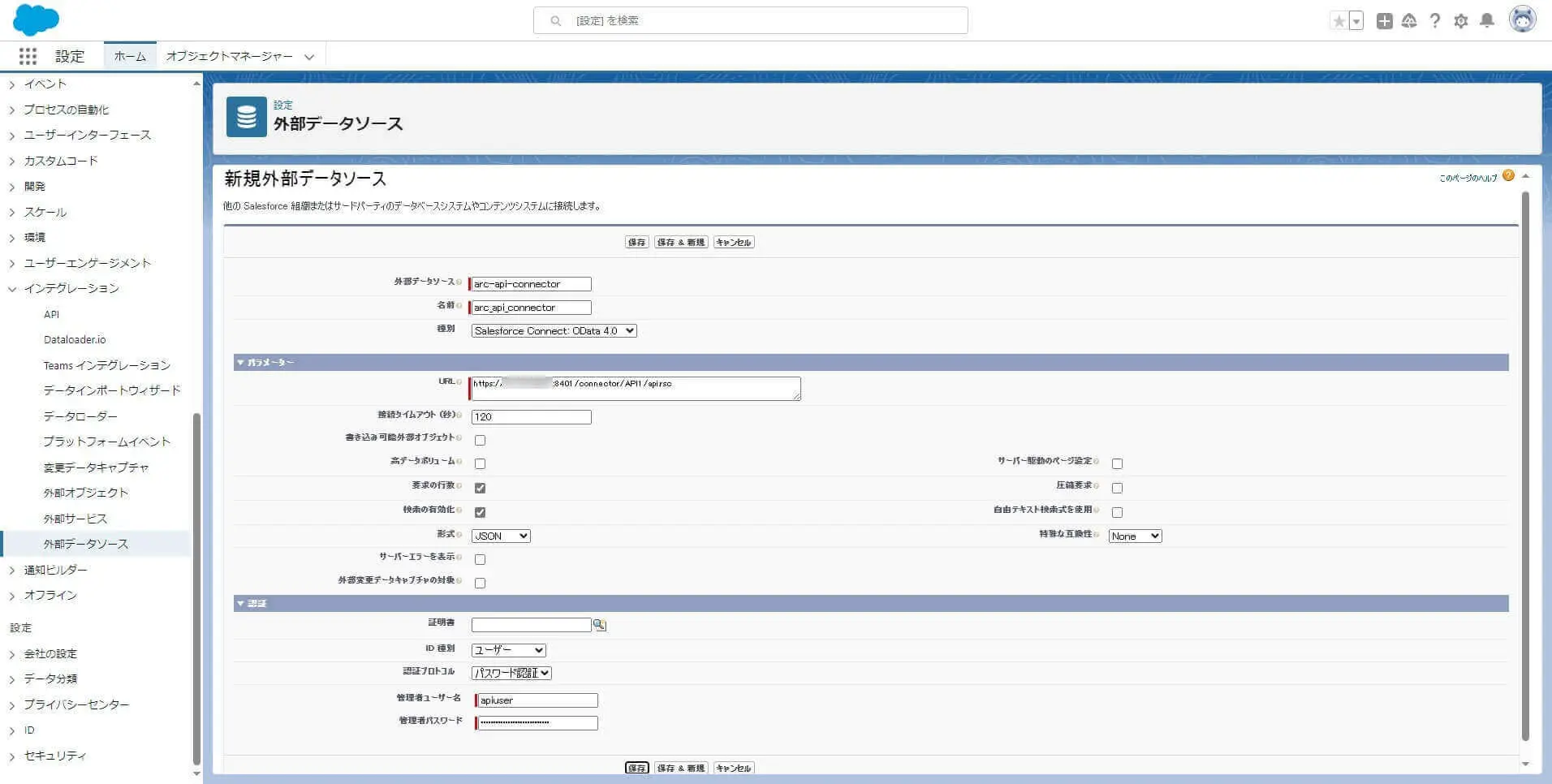Open the notifications bell icon
1552x784 pixels.
(1487, 21)
